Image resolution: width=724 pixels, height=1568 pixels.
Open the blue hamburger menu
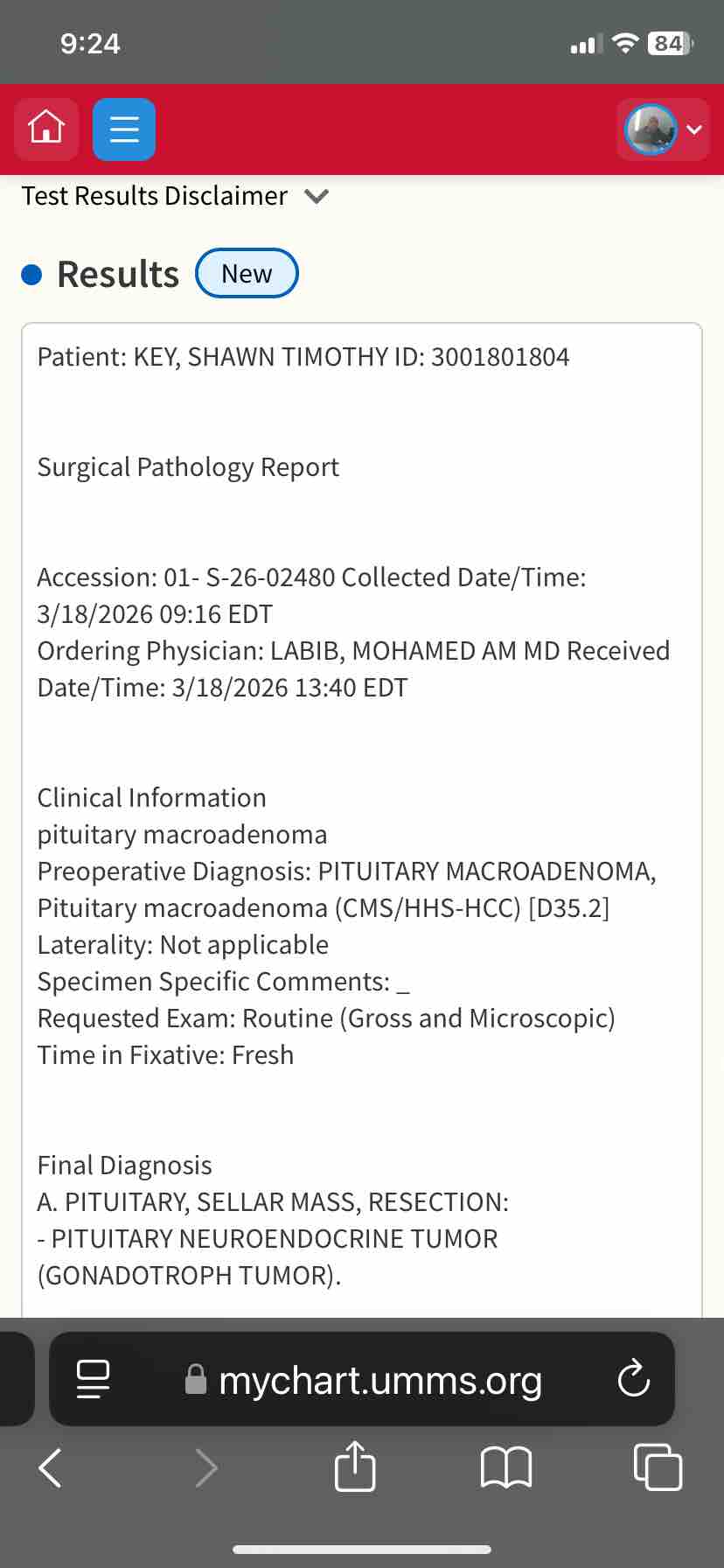(124, 129)
